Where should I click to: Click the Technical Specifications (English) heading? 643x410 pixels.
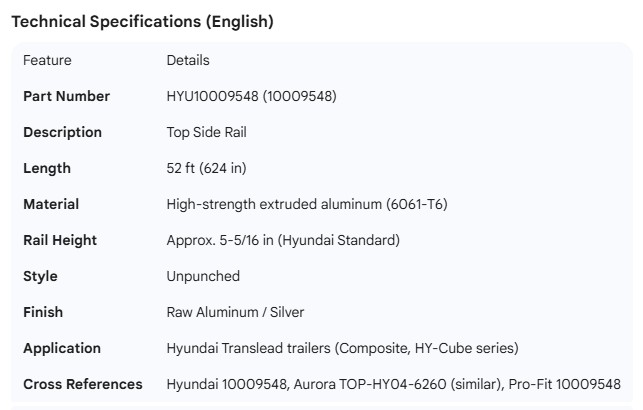142,21
